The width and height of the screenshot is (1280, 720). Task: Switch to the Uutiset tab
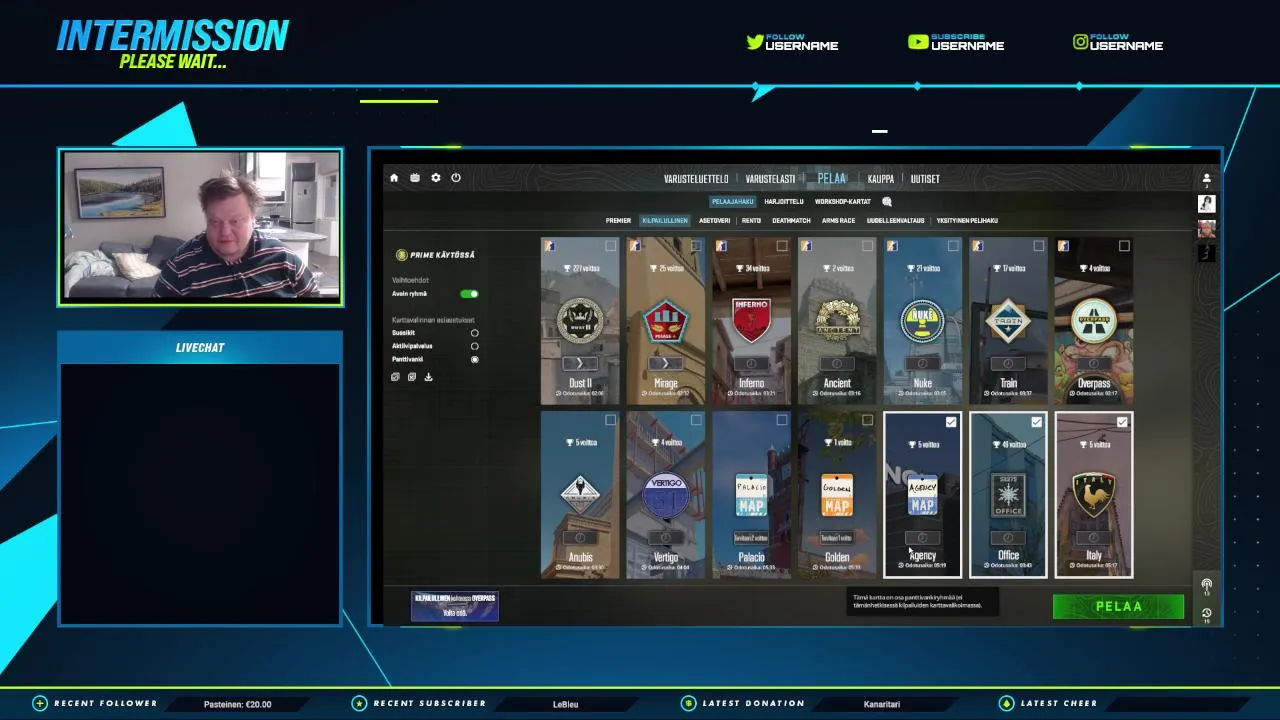925,179
